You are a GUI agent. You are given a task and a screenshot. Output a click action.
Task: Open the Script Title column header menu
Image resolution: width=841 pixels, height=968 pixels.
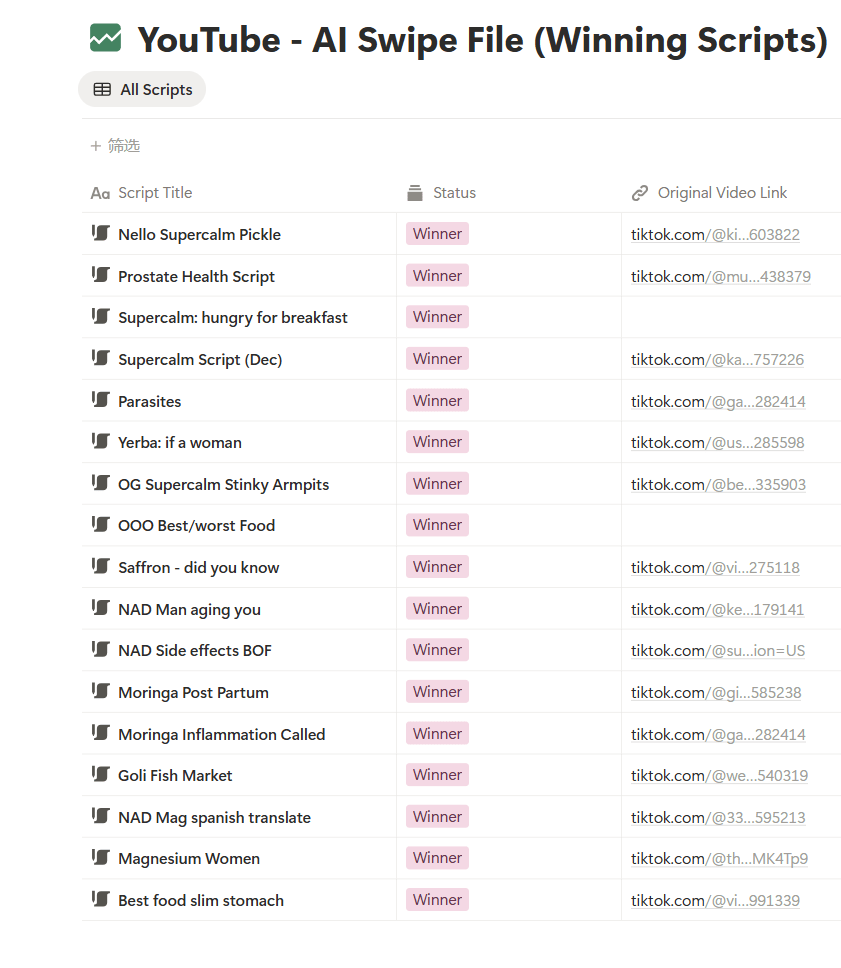click(154, 193)
